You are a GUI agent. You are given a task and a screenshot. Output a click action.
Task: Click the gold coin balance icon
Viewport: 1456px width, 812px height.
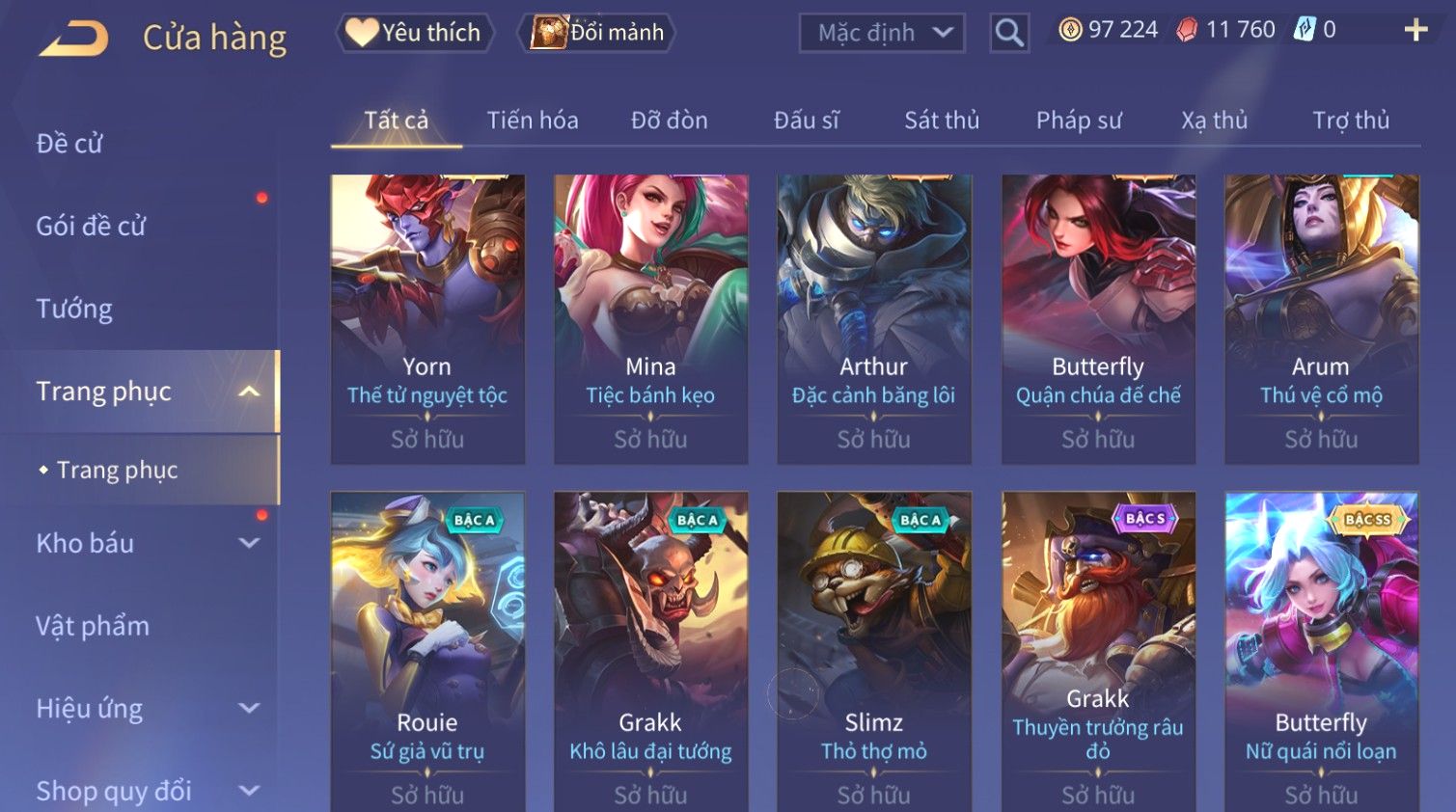click(1070, 30)
